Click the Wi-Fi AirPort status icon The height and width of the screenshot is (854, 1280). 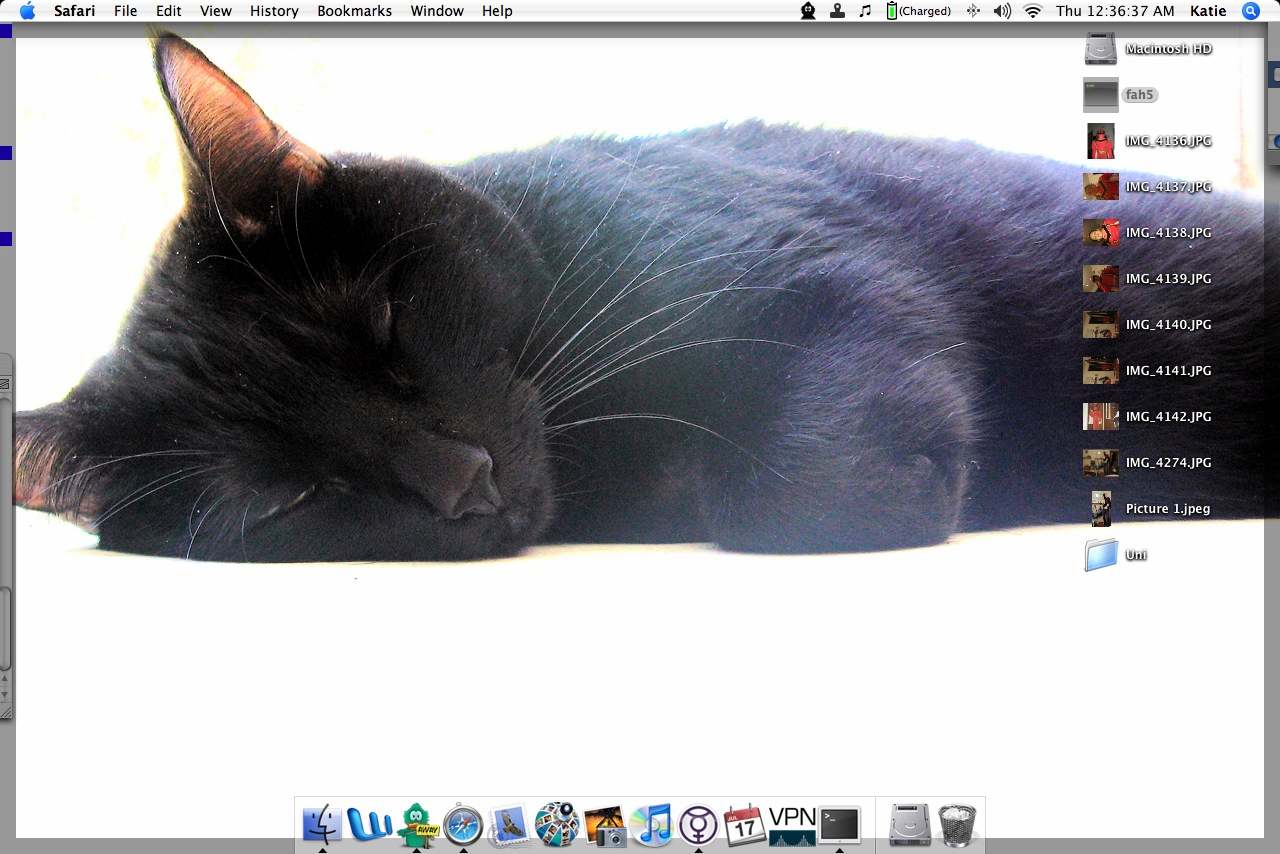click(1033, 11)
